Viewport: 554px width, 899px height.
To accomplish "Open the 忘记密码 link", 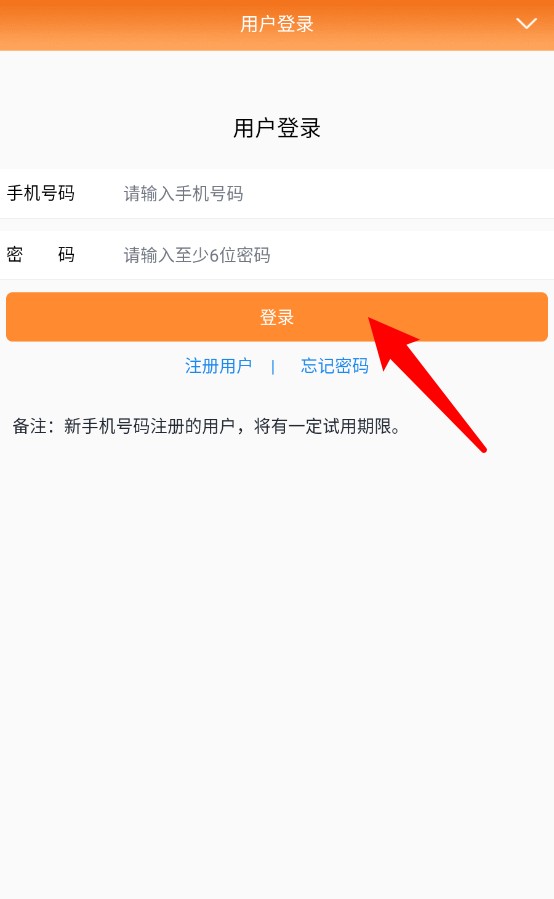I will point(335,366).
